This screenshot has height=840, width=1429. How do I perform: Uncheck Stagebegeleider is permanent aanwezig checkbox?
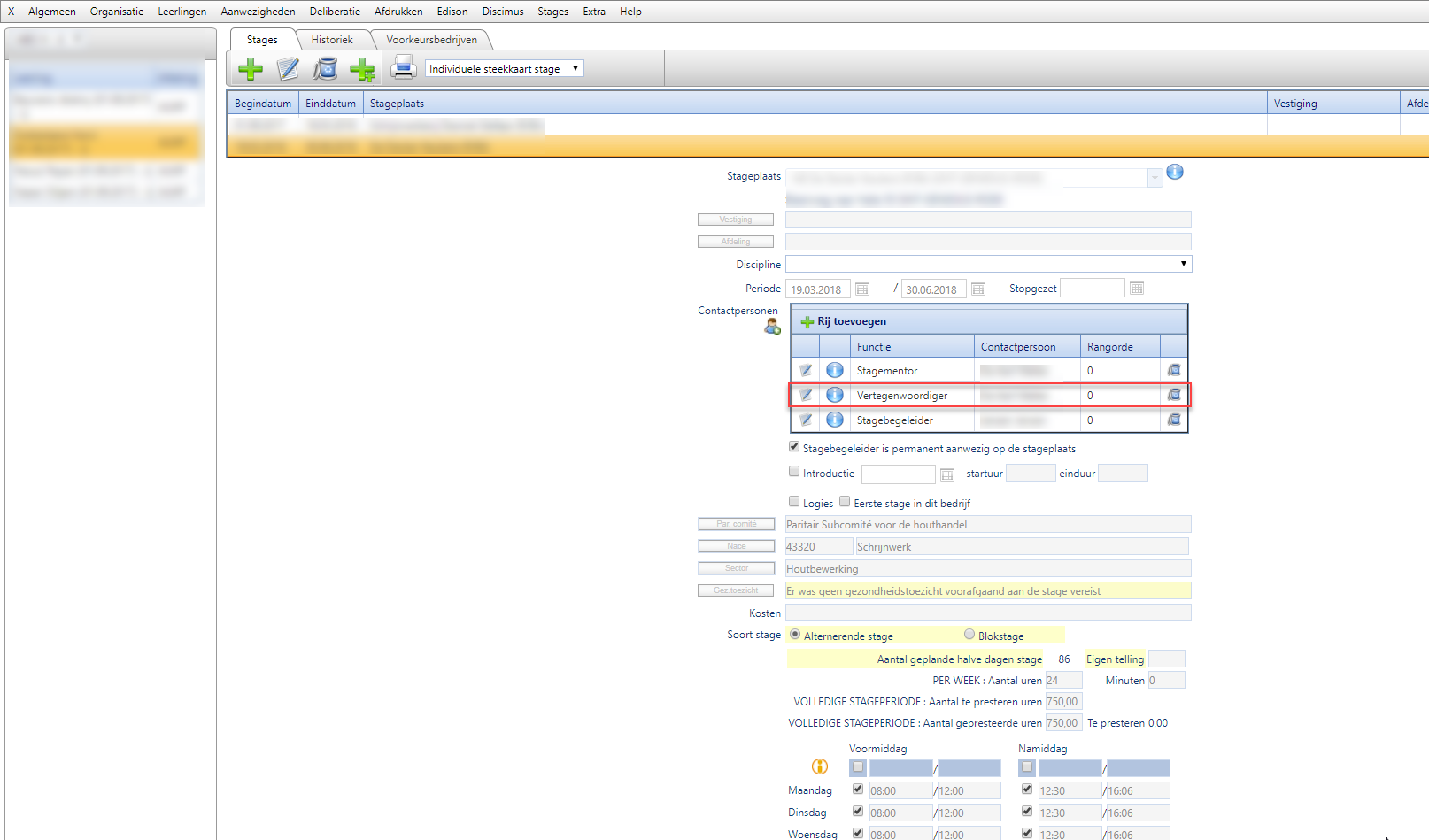coord(794,447)
